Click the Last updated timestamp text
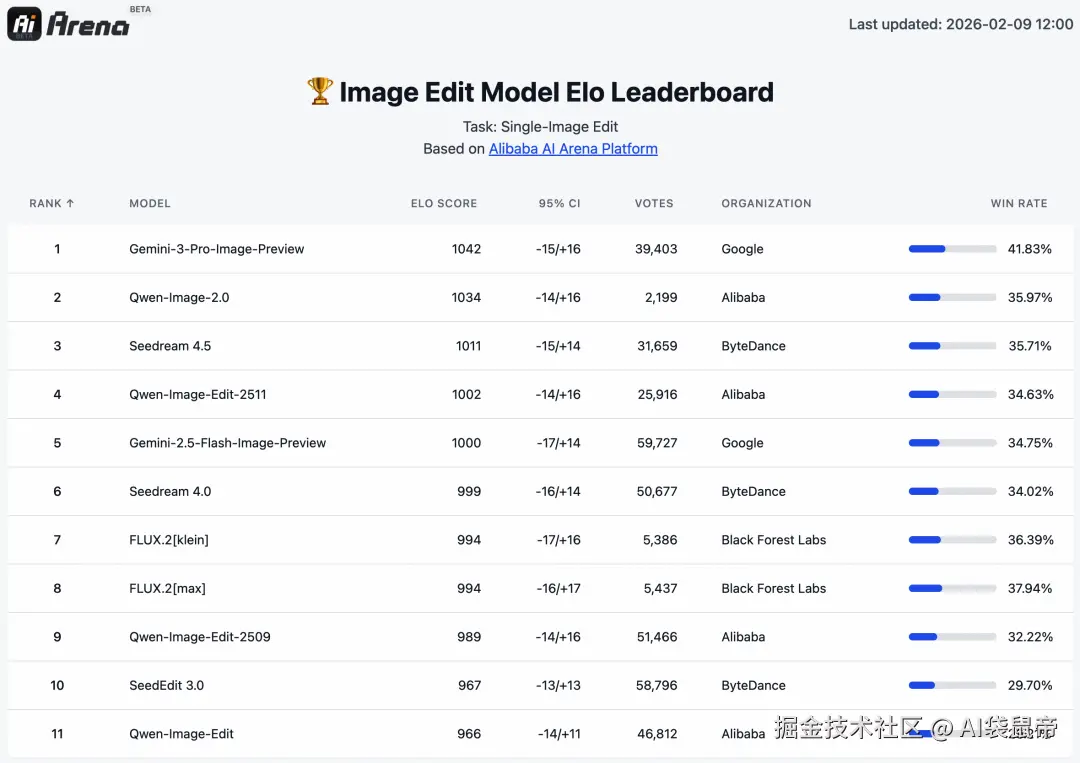 pyautogui.click(x=961, y=24)
